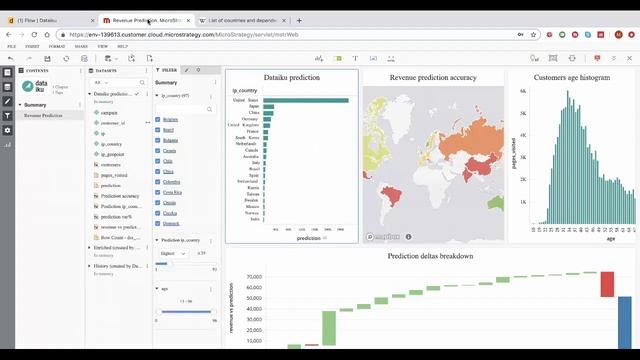This screenshot has height=360, width=640.
Task: Click the green Insert Filter icon
Action: point(338,59)
